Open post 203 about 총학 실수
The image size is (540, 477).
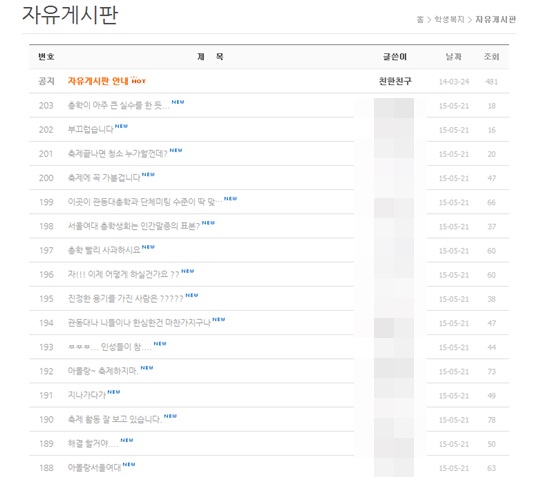coord(118,105)
